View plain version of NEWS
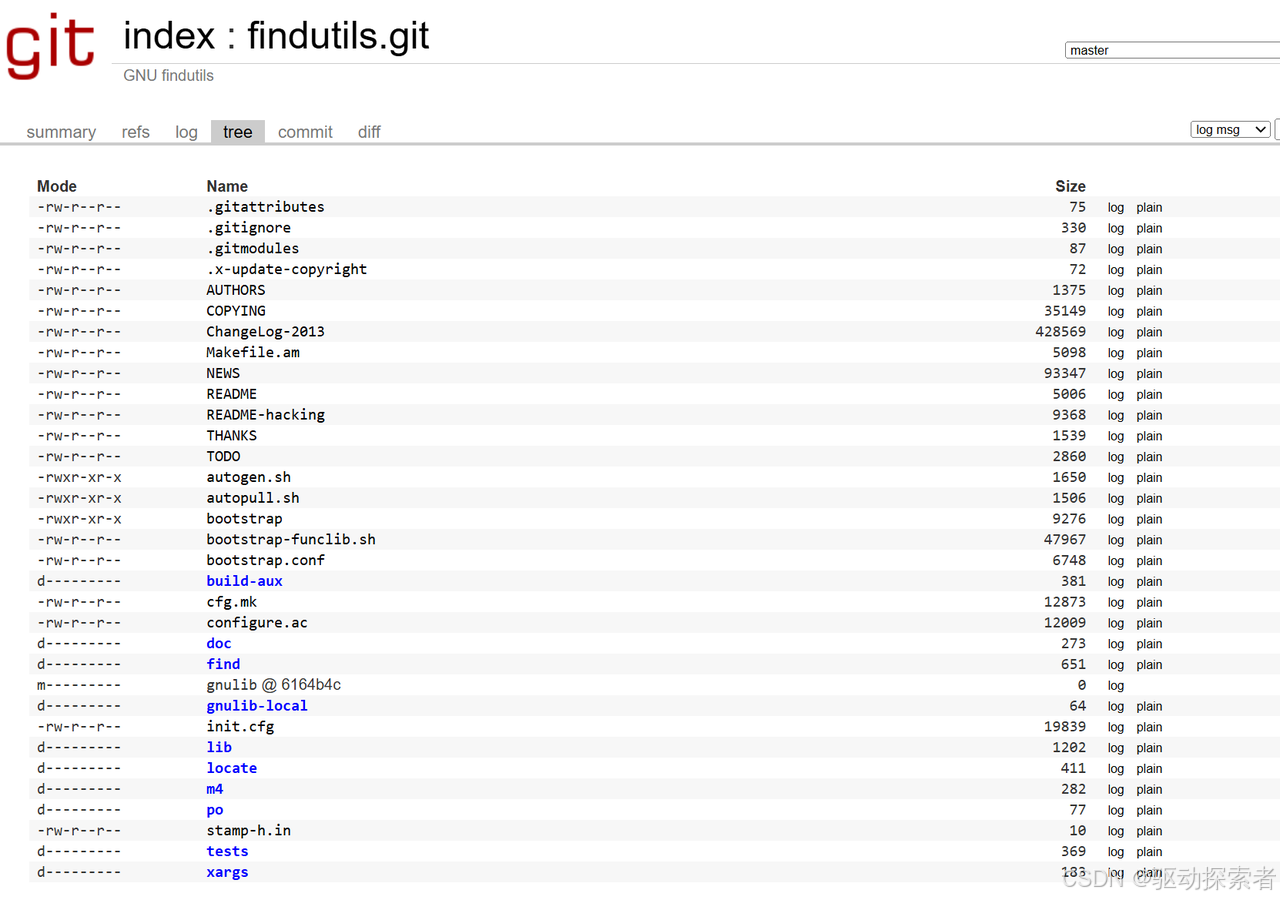Viewport: 1280px width, 900px height. click(1149, 374)
